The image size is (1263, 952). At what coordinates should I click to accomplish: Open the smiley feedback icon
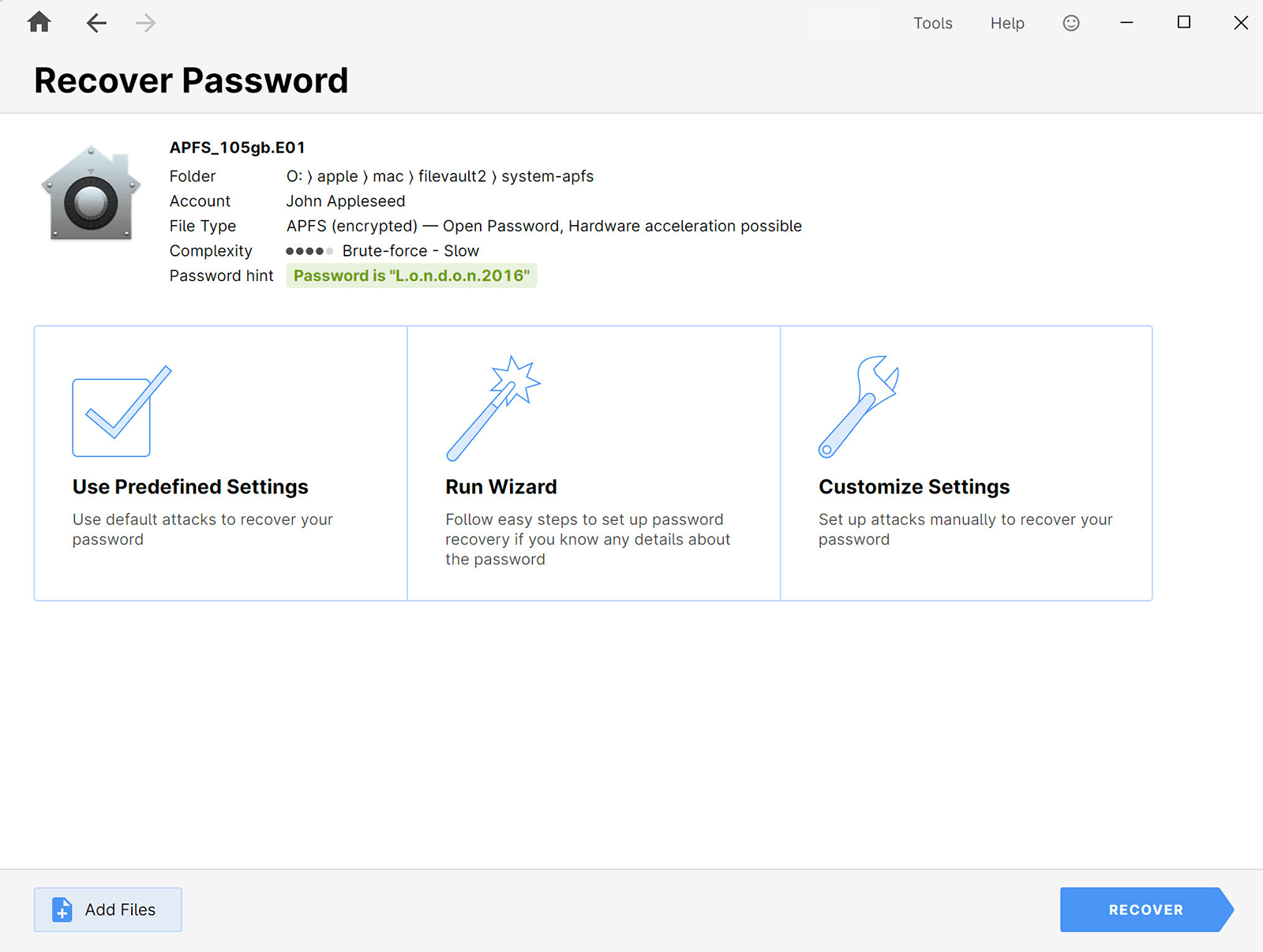point(1071,23)
